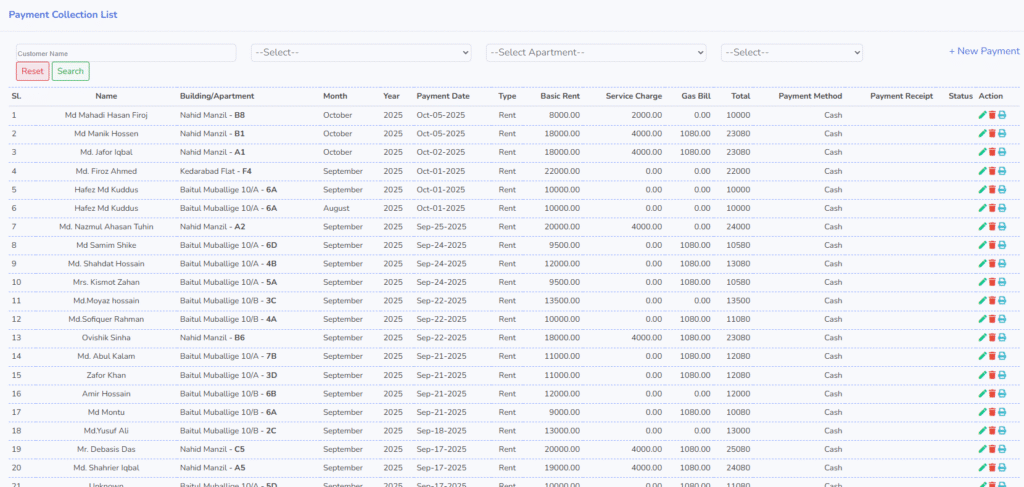
Task: Print Amir Hossain payment receipt
Action: (x=1002, y=394)
